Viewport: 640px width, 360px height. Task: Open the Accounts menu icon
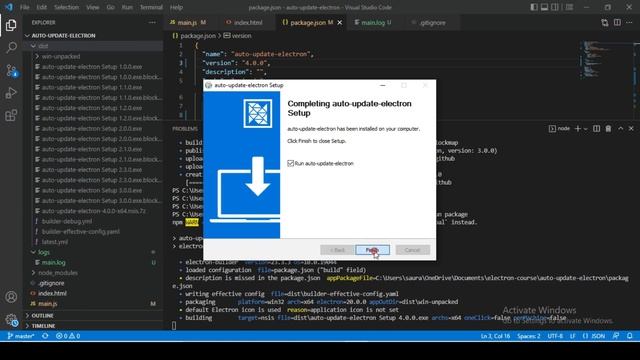11,297
